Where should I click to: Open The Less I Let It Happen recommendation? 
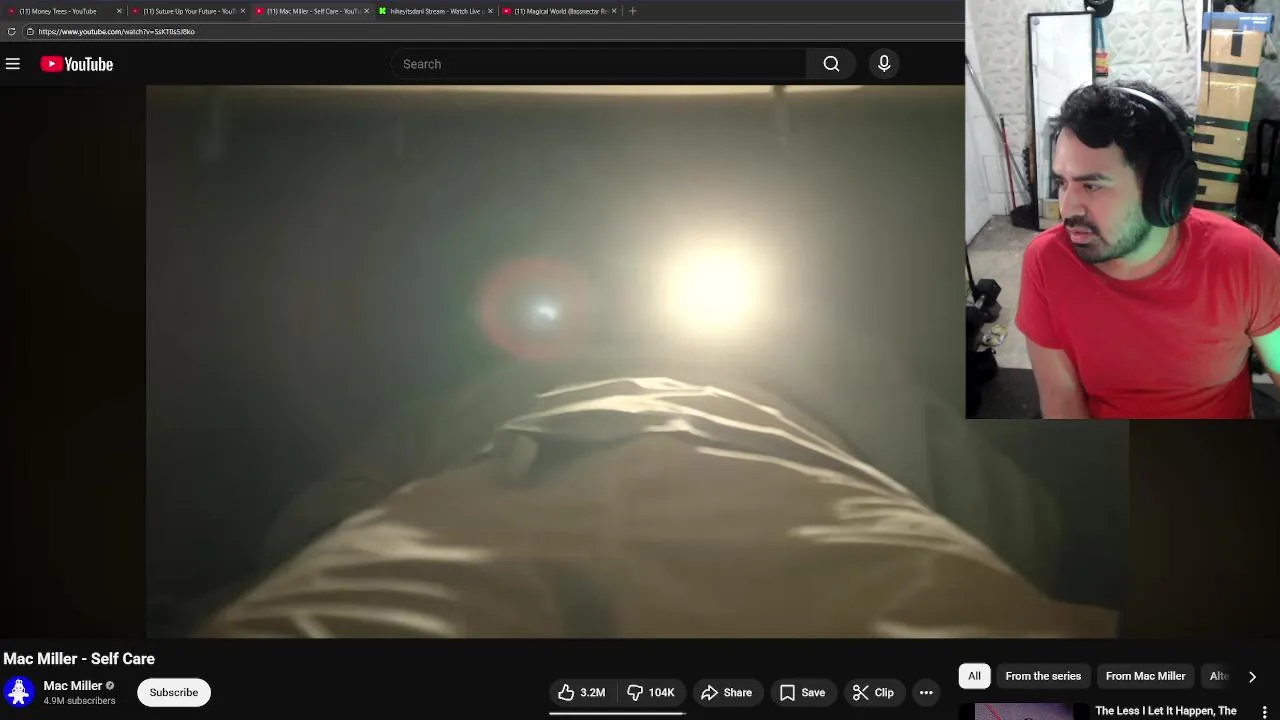point(1166,711)
